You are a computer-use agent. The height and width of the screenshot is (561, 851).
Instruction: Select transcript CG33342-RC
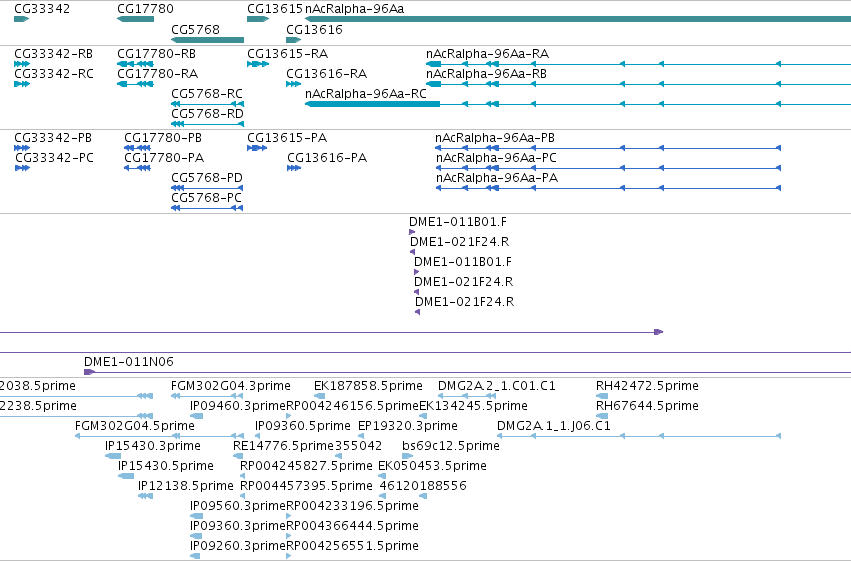22,84
